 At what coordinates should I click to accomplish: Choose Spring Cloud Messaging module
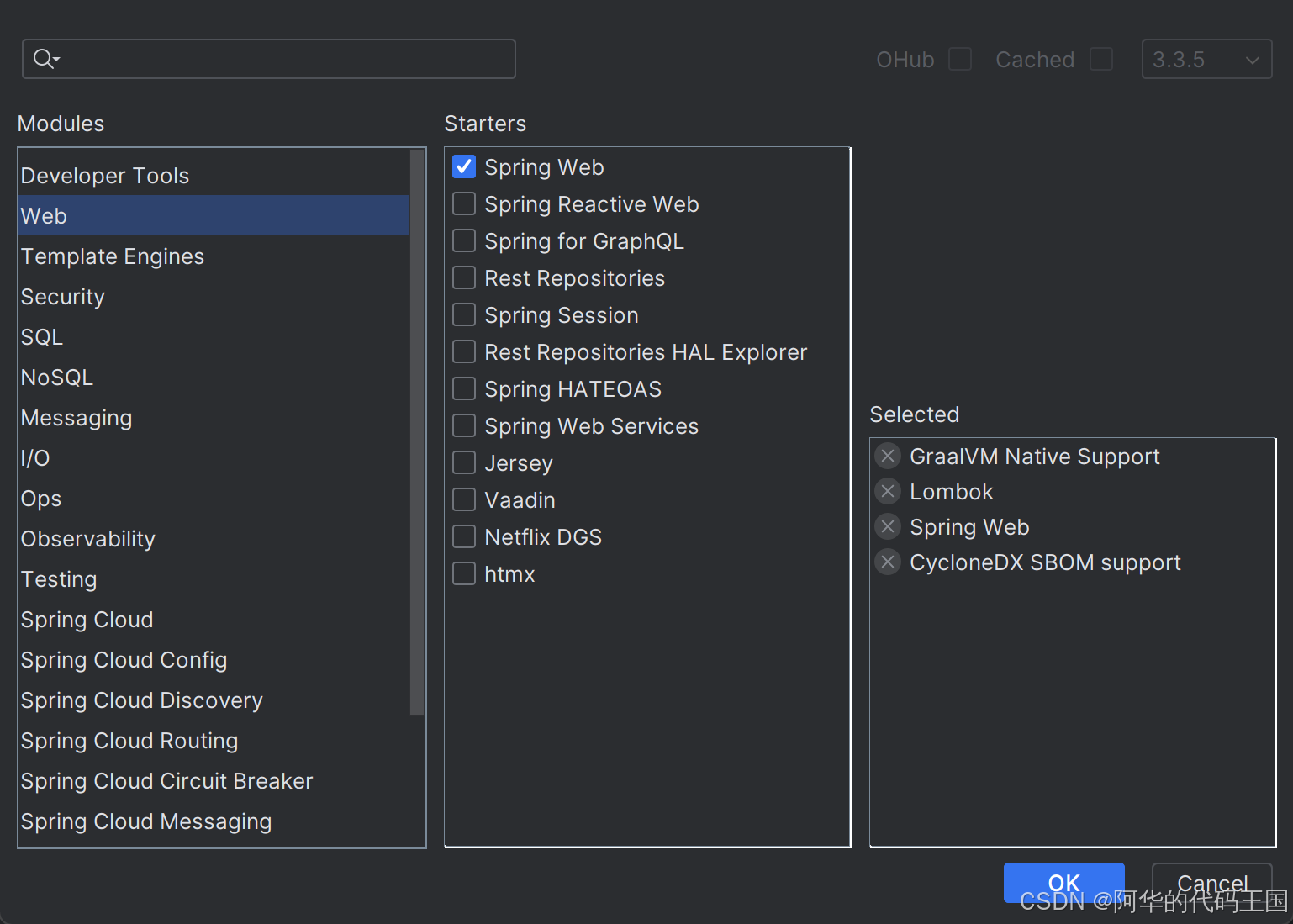point(214,821)
